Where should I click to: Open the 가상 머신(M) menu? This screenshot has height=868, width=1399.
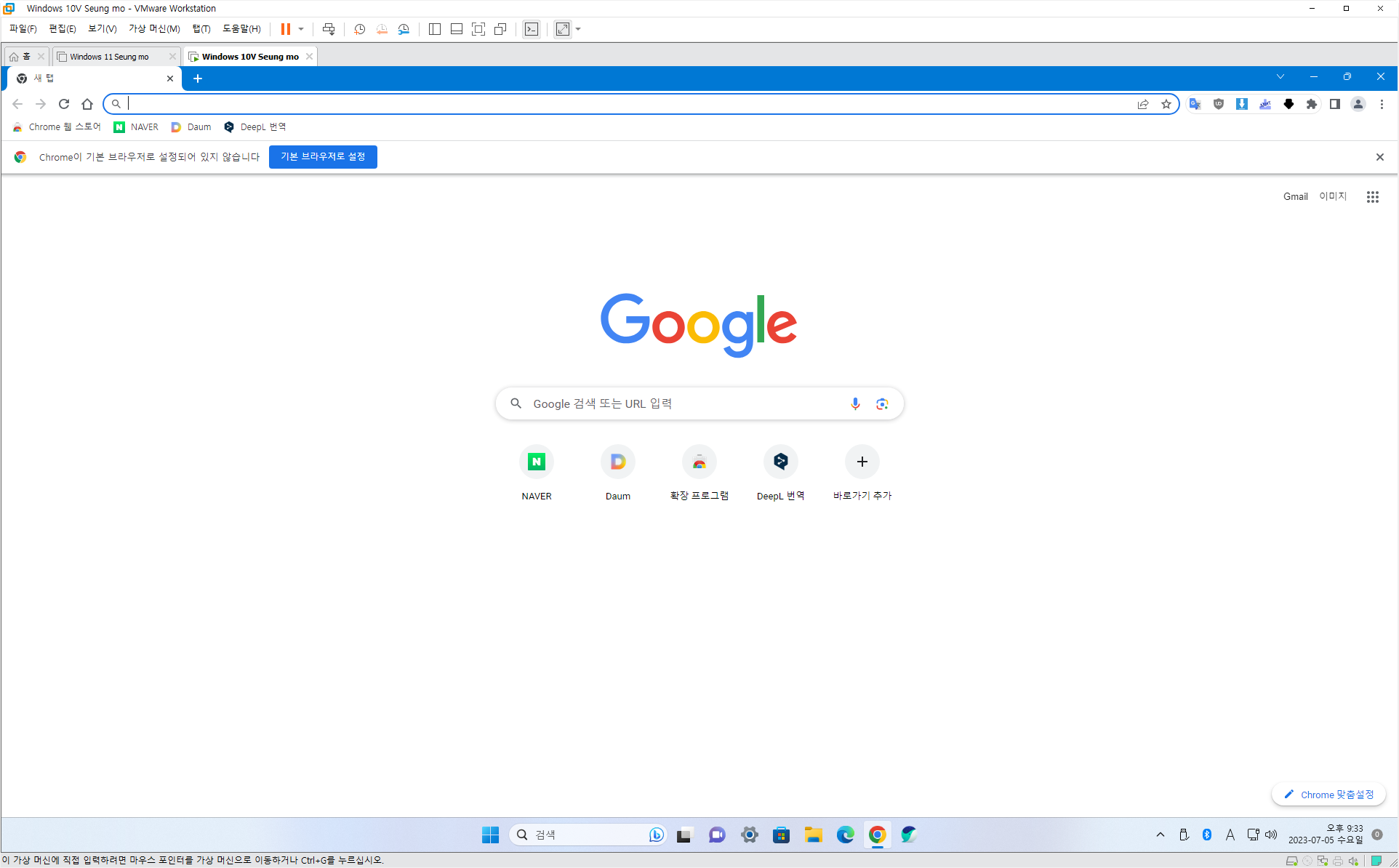(x=154, y=29)
